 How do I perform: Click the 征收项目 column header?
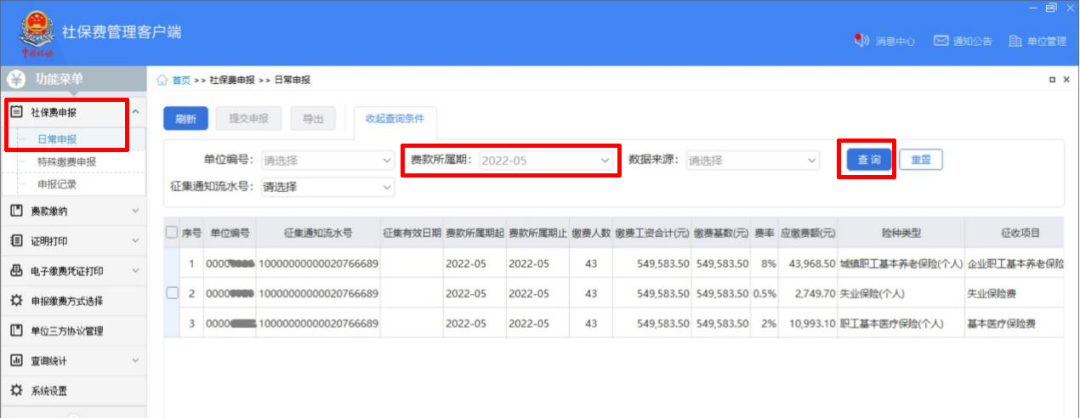pos(1021,233)
